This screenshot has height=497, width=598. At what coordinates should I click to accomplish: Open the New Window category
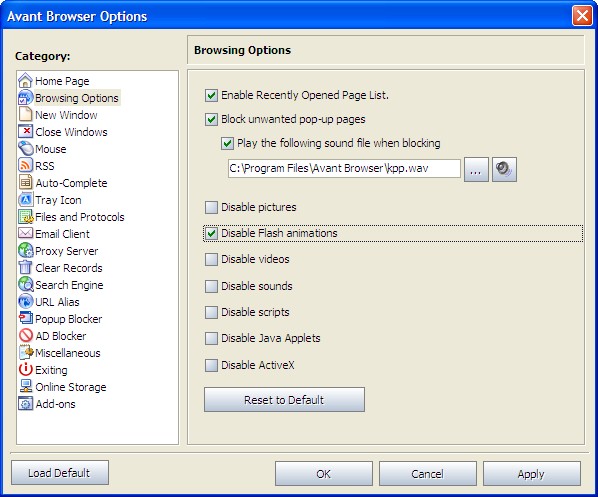point(66,115)
